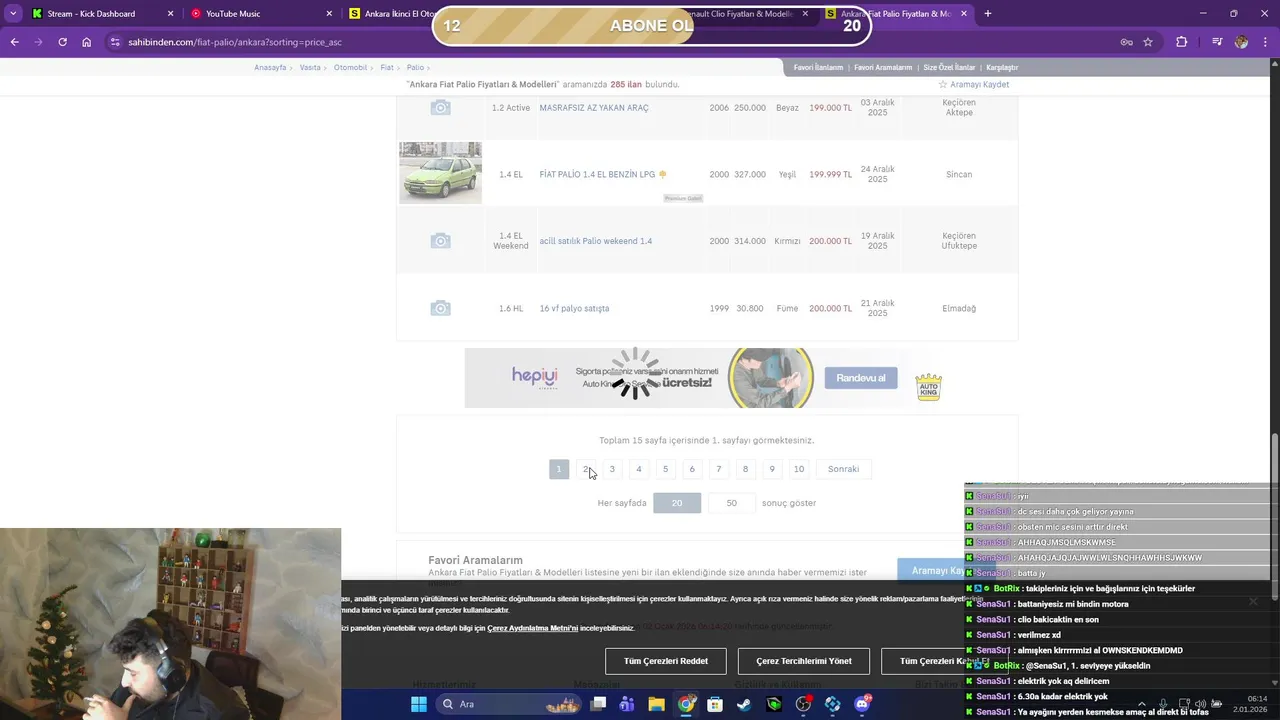Open camera placeholder of MASRAFSIZ AZ YAKAN listing
The width and height of the screenshot is (1280, 720).
[x=440, y=107]
